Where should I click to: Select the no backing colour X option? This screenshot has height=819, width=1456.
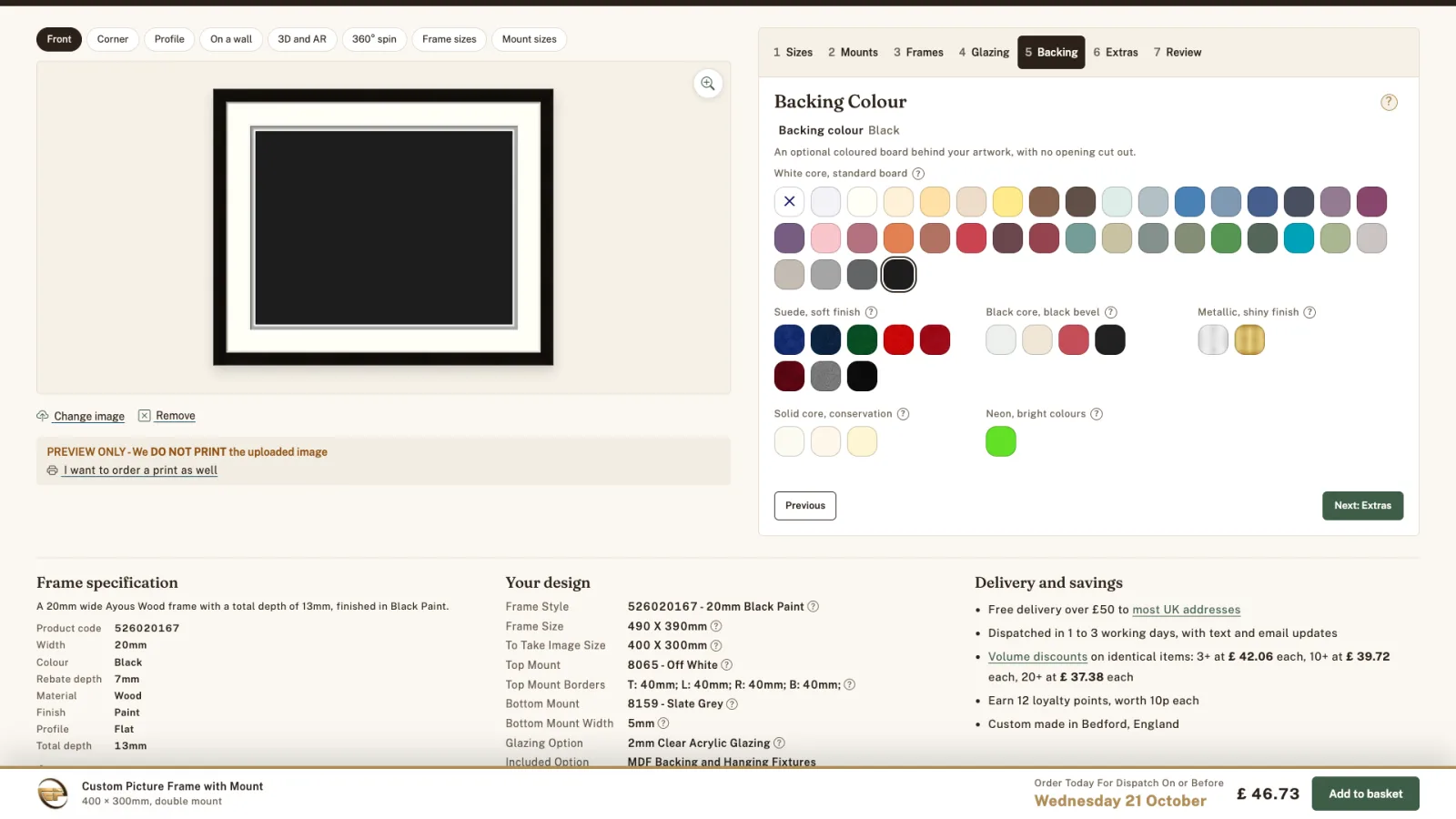tap(789, 201)
